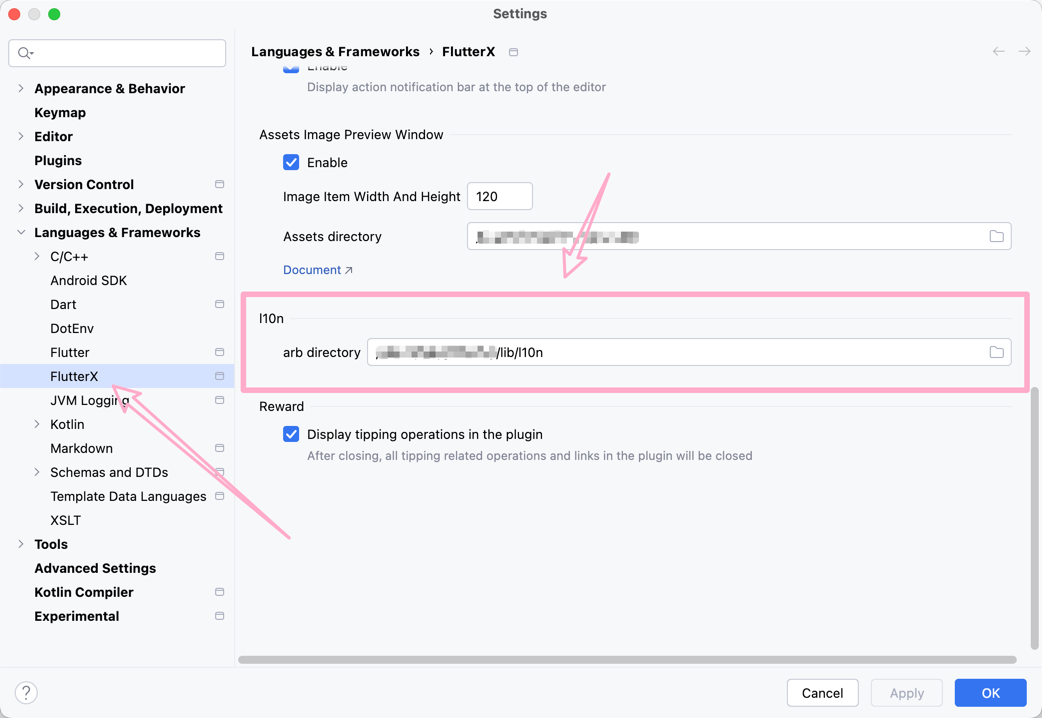Click the Experimental project-level icon

219,616
